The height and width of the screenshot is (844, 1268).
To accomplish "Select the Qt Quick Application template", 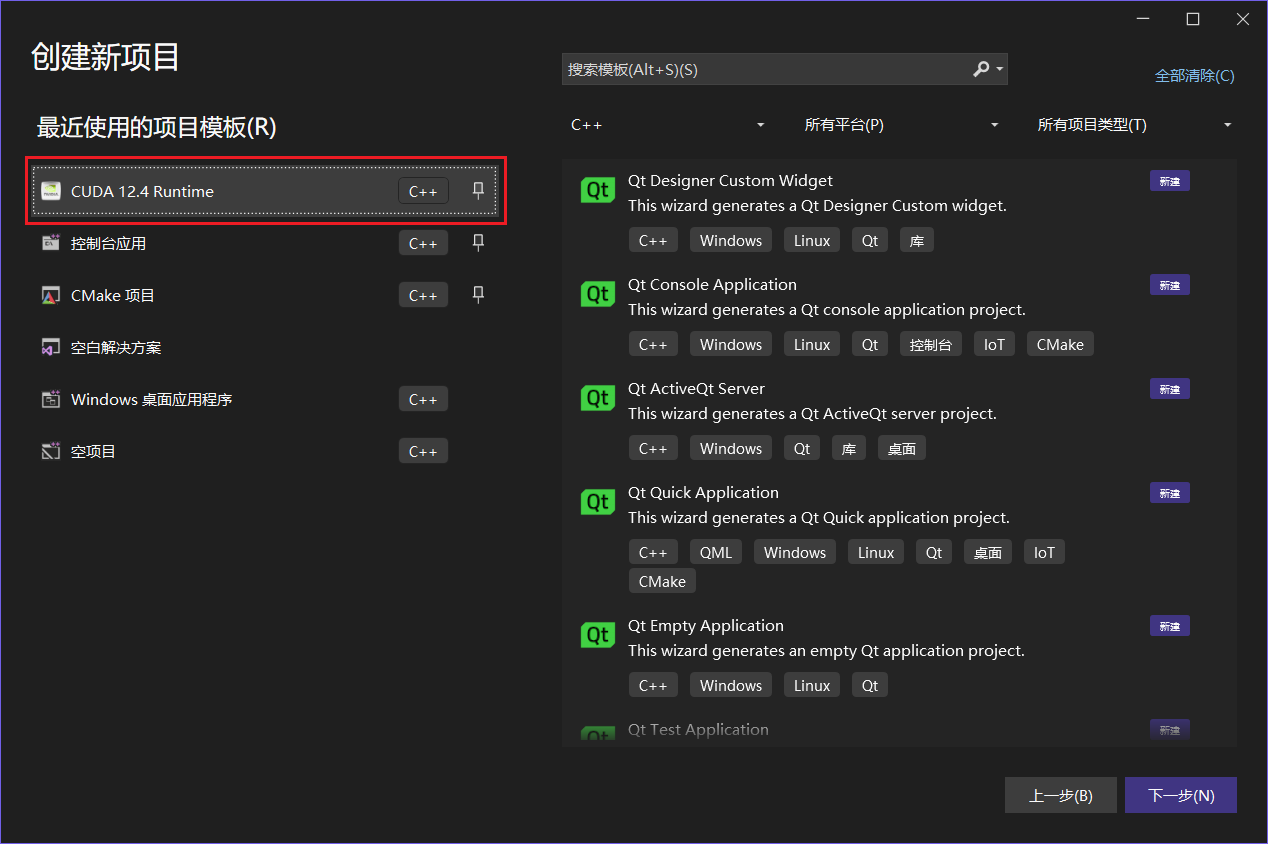I will pos(703,493).
